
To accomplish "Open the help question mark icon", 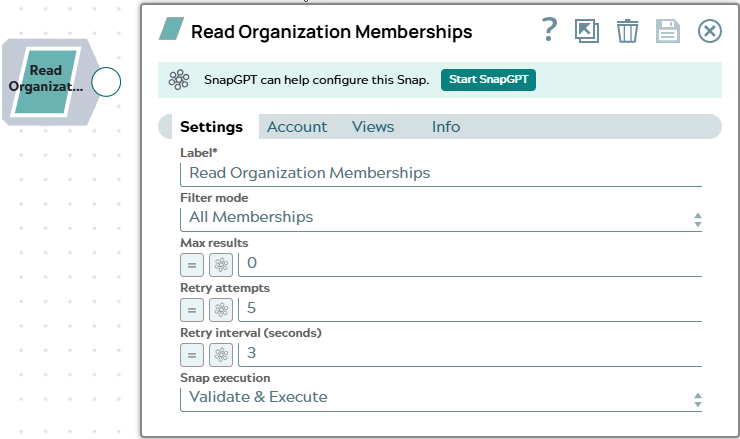I will 549,30.
